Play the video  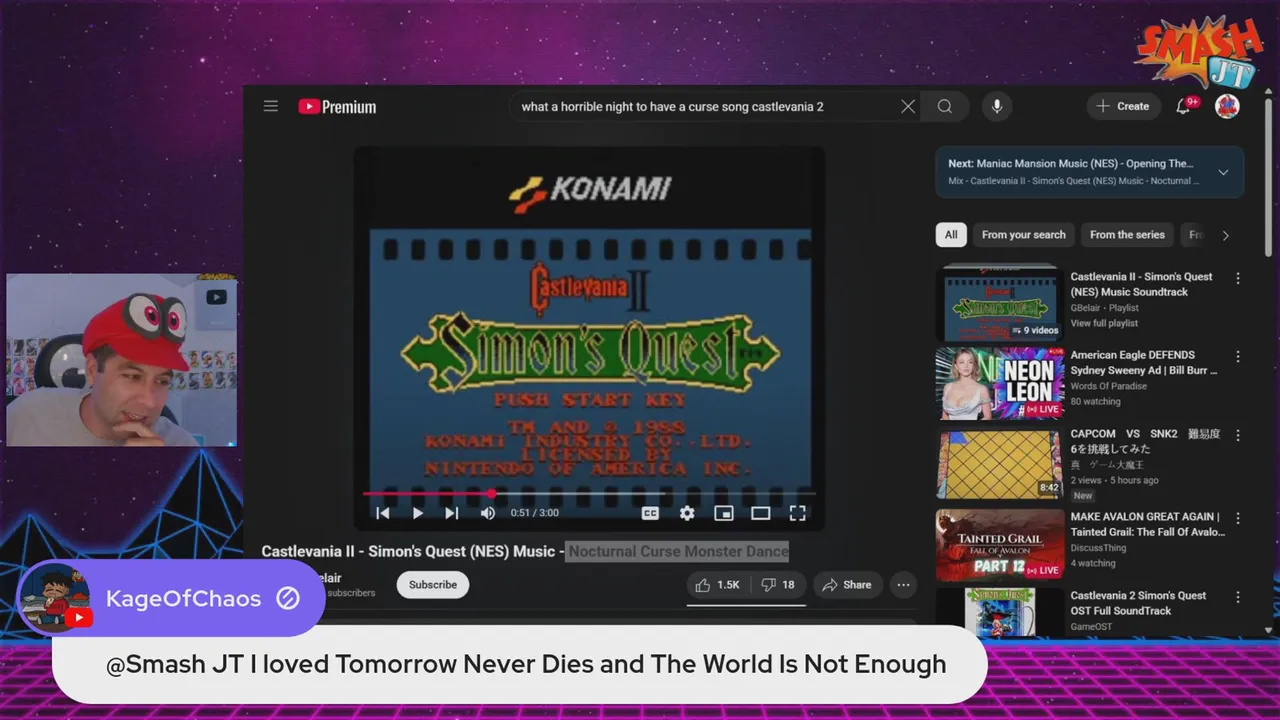pyautogui.click(x=417, y=513)
